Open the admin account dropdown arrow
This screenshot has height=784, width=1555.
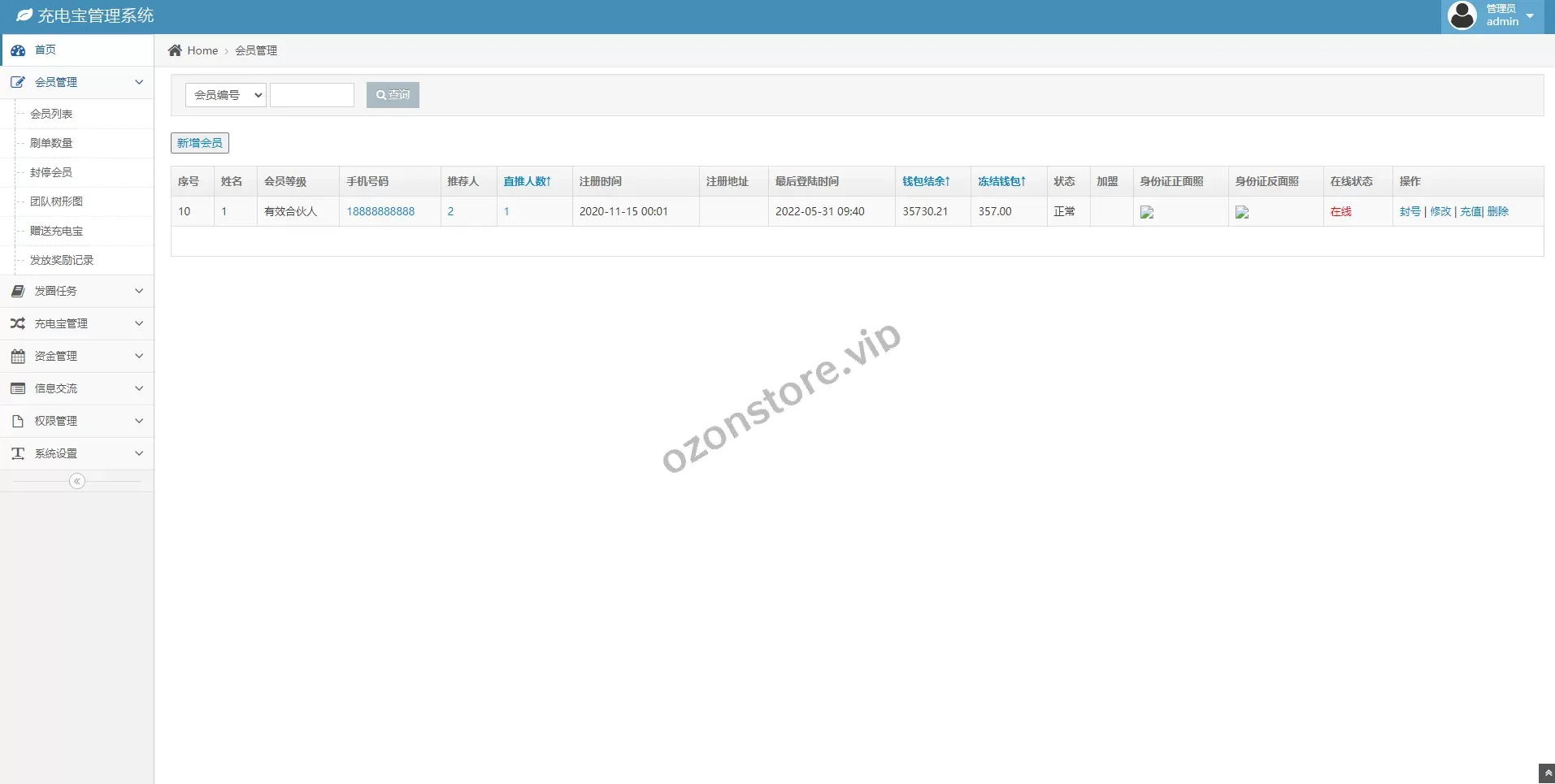pyautogui.click(x=1530, y=15)
